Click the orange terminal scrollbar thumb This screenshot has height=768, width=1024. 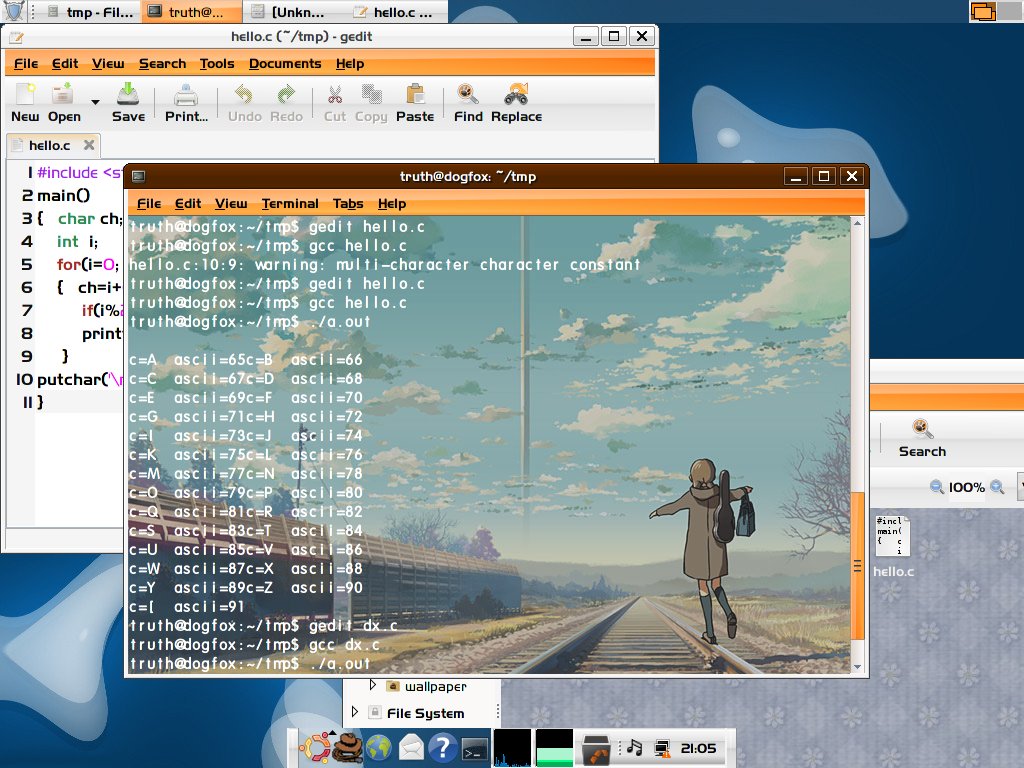click(x=857, y=566)
